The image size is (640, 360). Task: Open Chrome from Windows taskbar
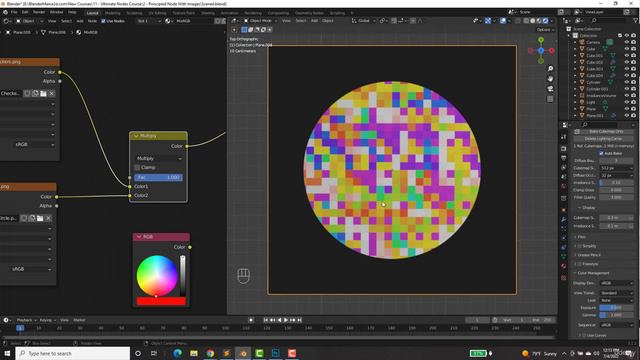point(210,353)
